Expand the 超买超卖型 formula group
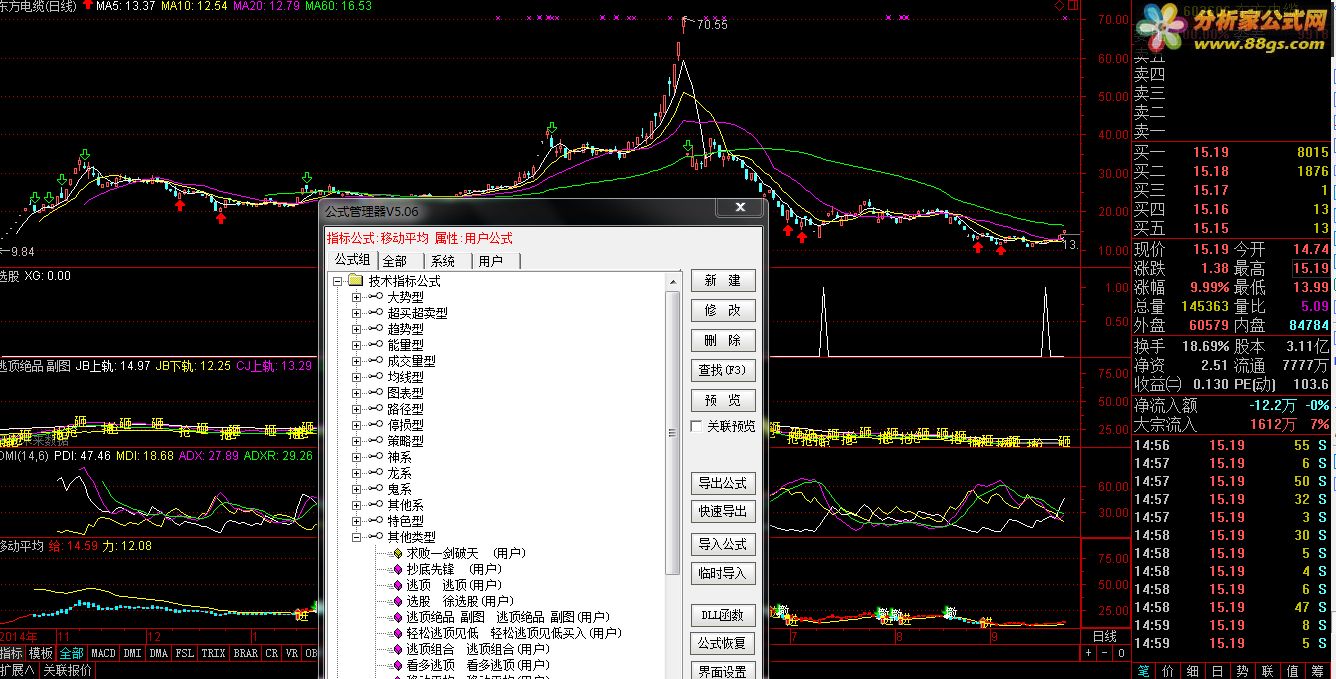 [x=356, y=313]
